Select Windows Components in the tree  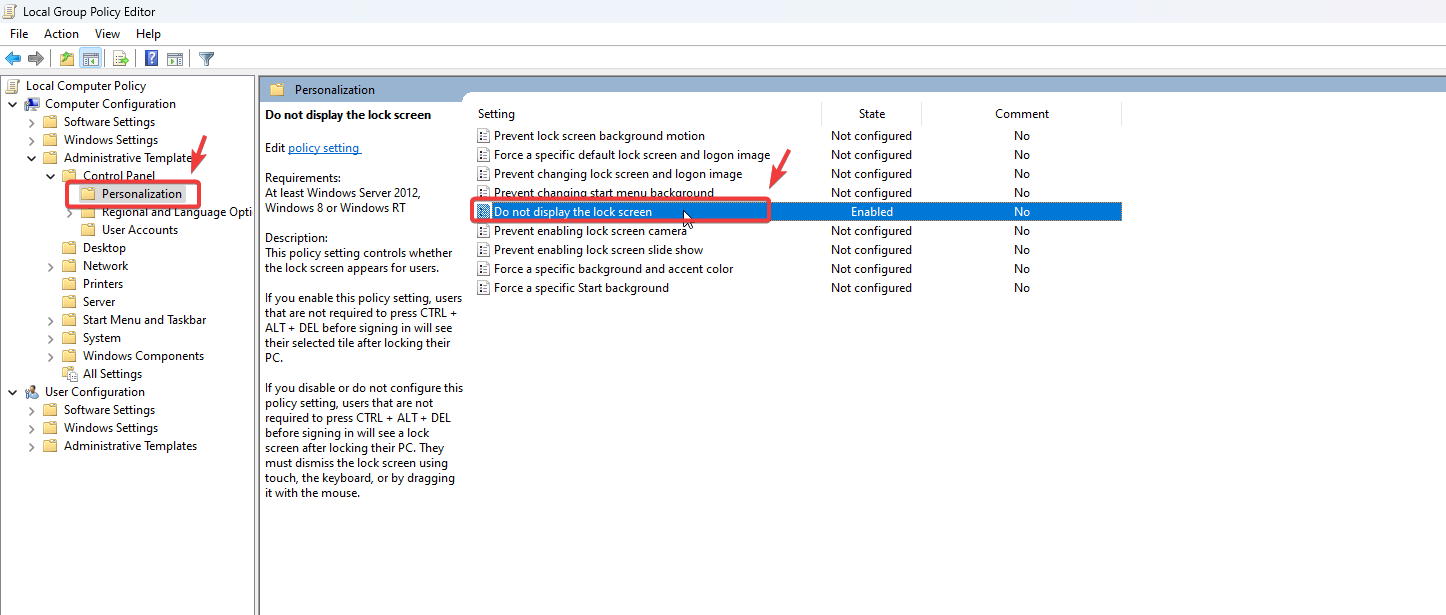[x=143, y=356]
